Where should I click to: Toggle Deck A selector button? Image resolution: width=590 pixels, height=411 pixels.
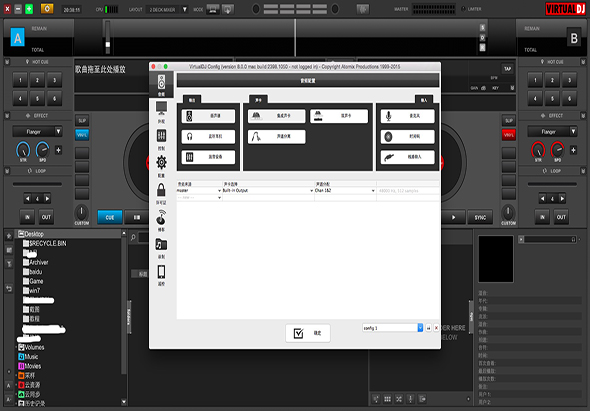coord(18,37)
